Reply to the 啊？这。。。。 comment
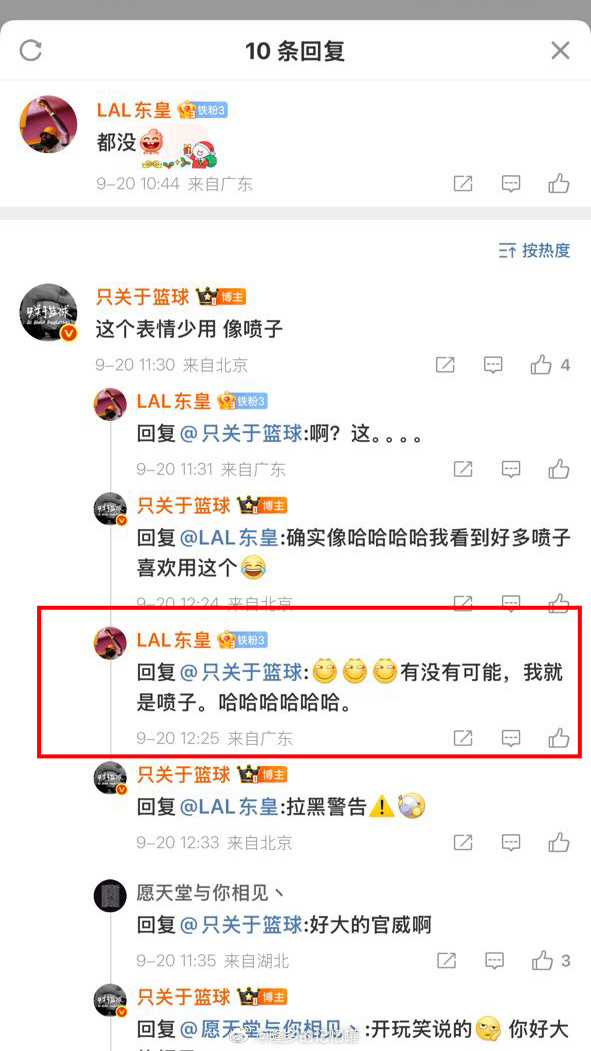591x1051 pixels. click(511, 469)
